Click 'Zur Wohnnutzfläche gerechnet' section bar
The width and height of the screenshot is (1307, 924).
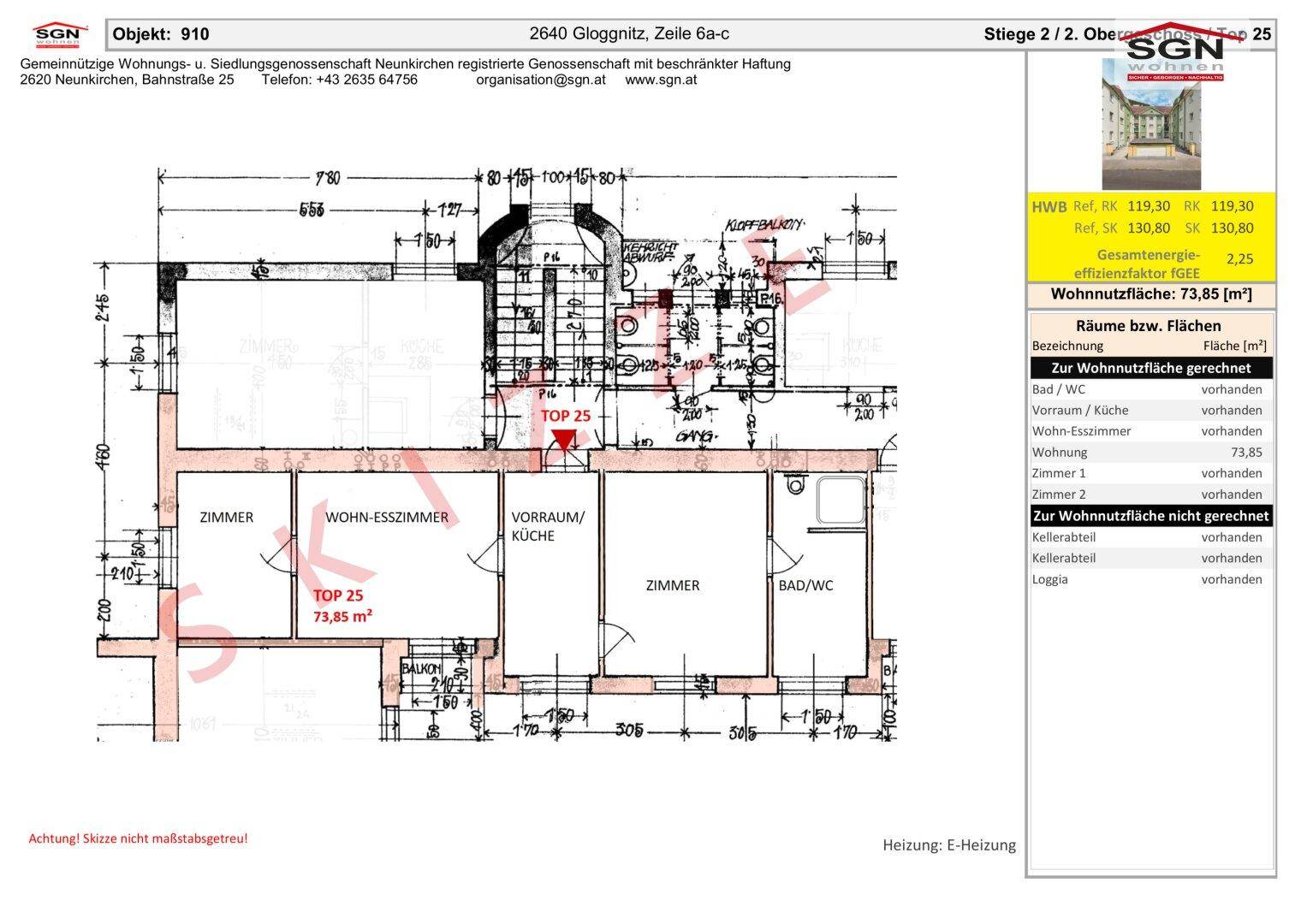1151,368
